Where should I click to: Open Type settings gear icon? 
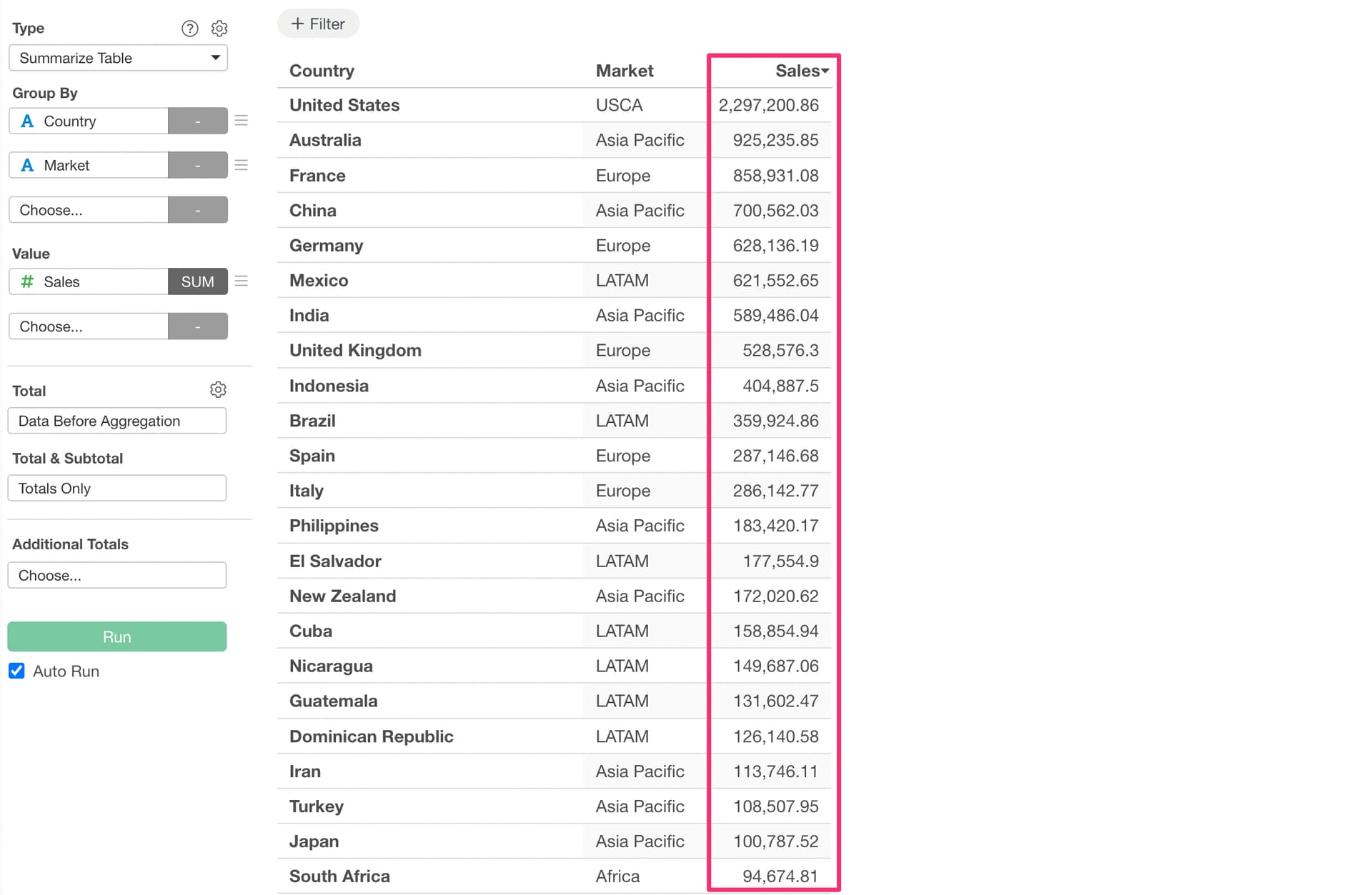pos(219,29)
